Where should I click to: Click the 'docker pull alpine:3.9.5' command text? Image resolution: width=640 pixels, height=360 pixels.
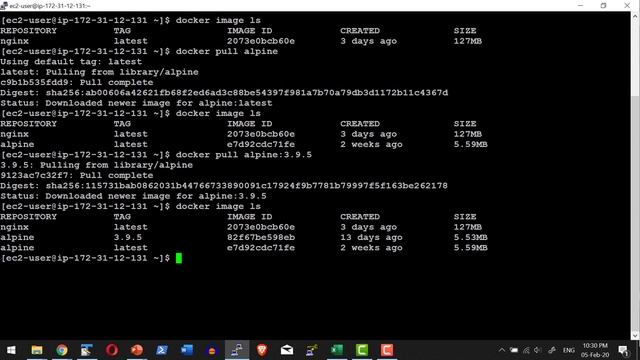(244, 155)
